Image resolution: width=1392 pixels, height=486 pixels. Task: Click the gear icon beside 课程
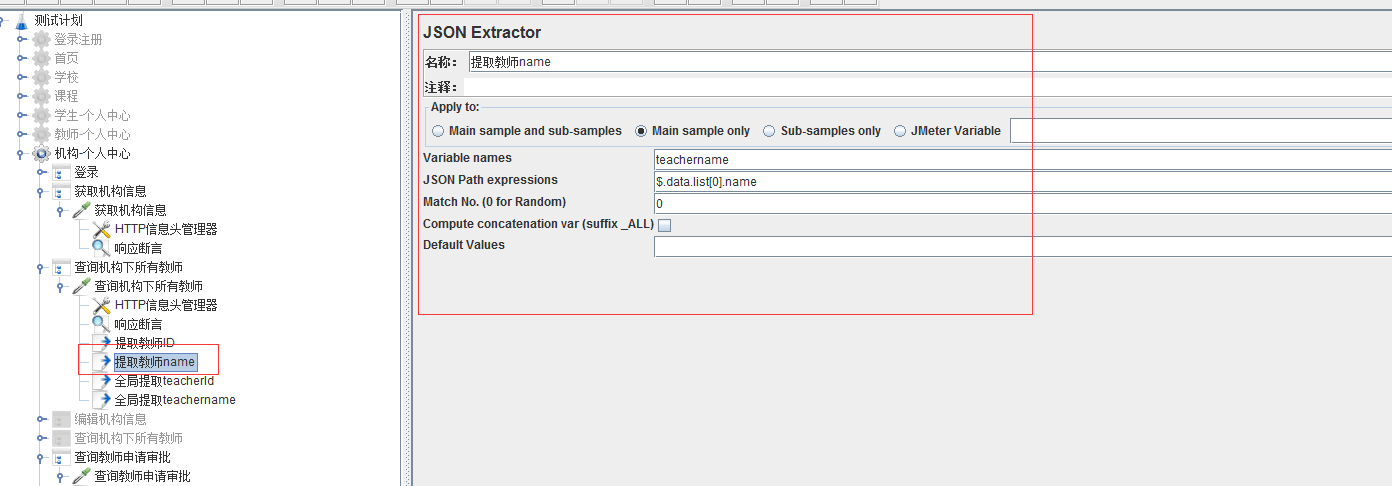coord(41,96)
